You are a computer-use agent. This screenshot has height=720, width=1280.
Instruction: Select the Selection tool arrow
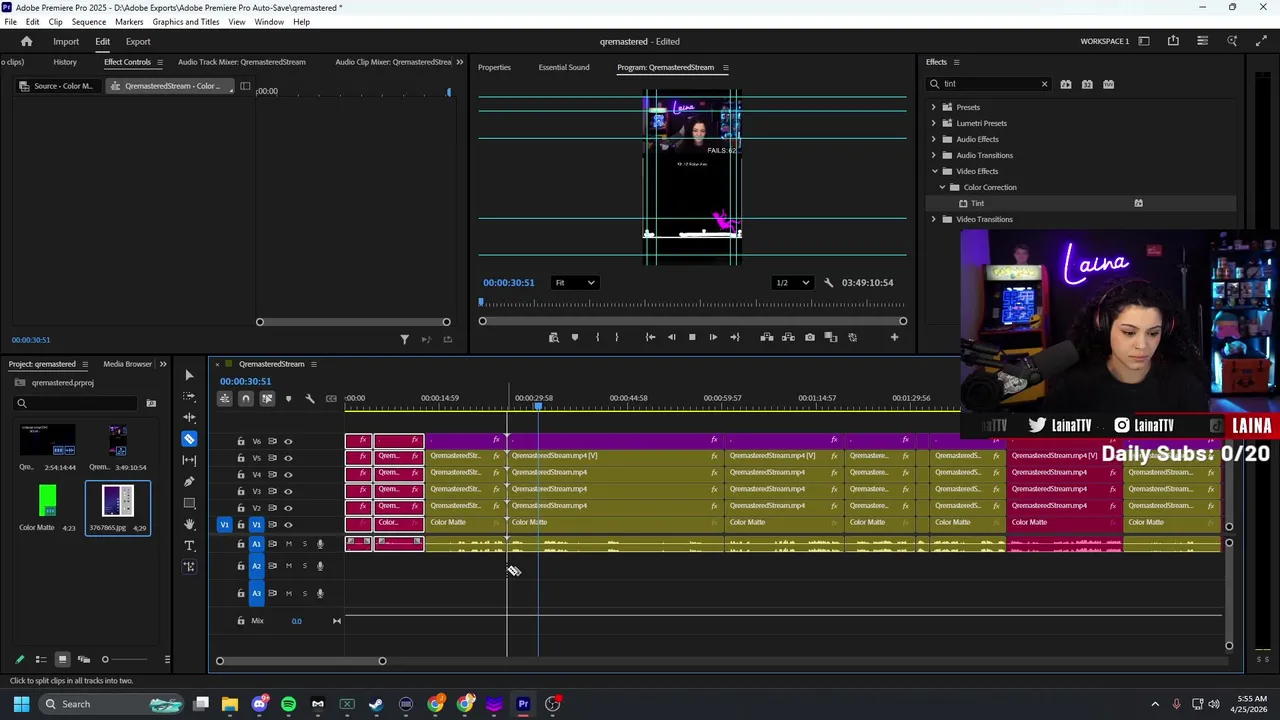coord(189,375)
